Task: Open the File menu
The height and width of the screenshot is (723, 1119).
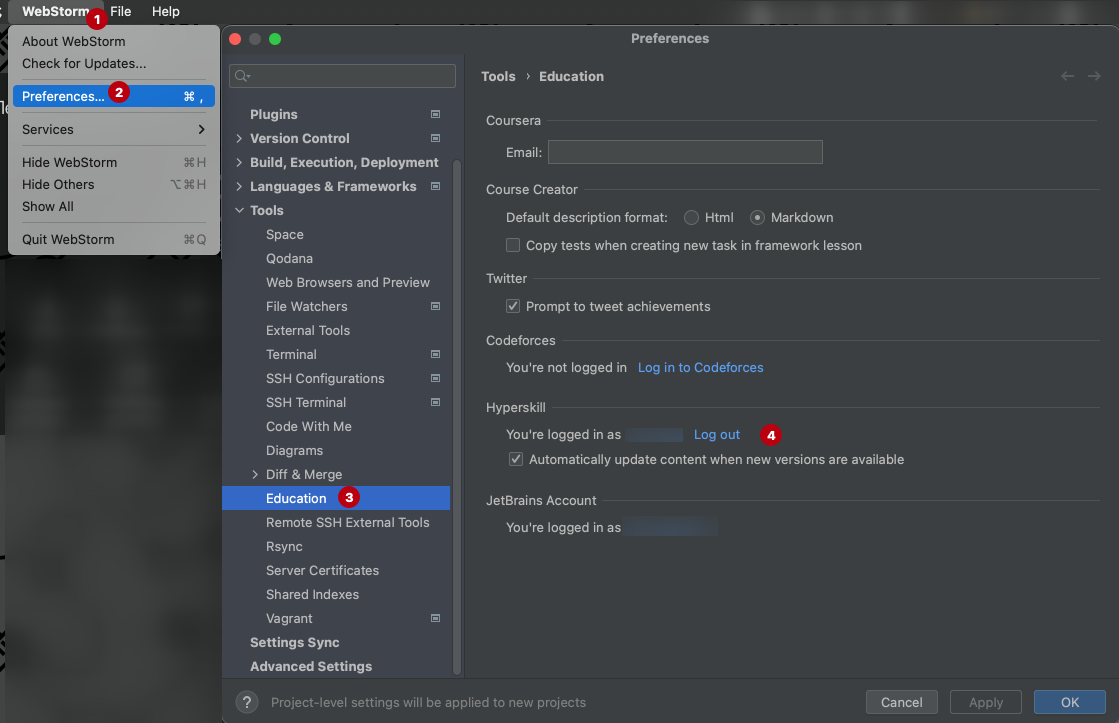Action: pos(121,11)
